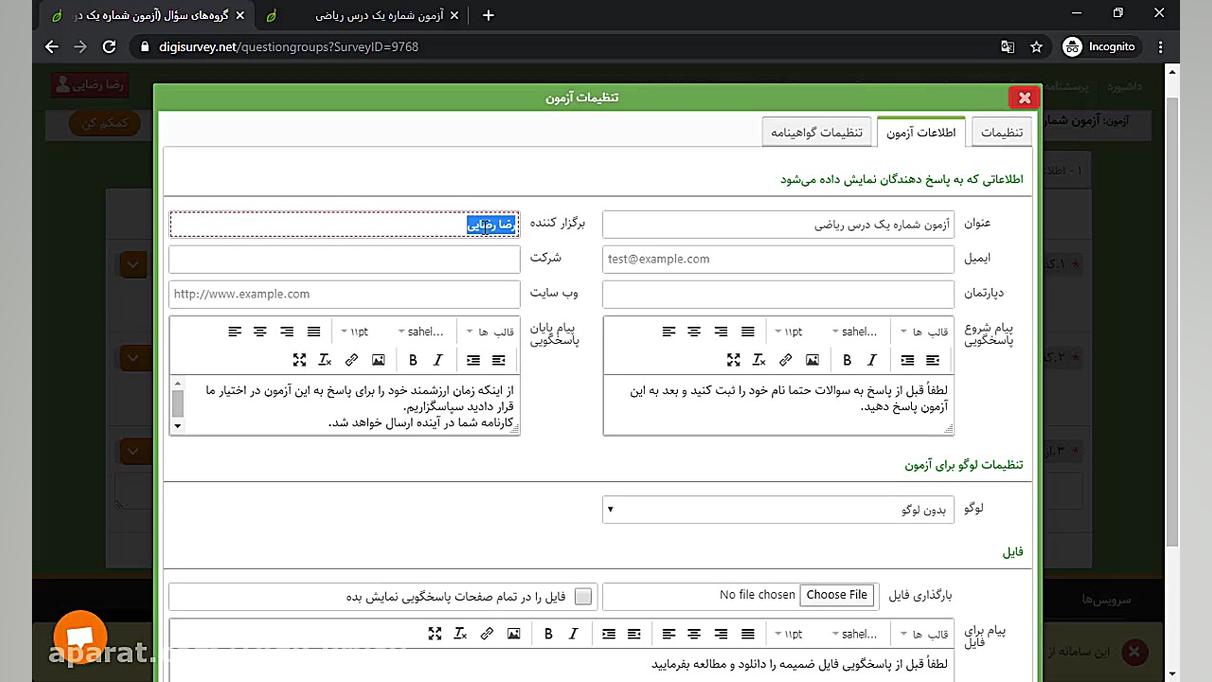Italicize text in file message editor

(x=573, y=634)
